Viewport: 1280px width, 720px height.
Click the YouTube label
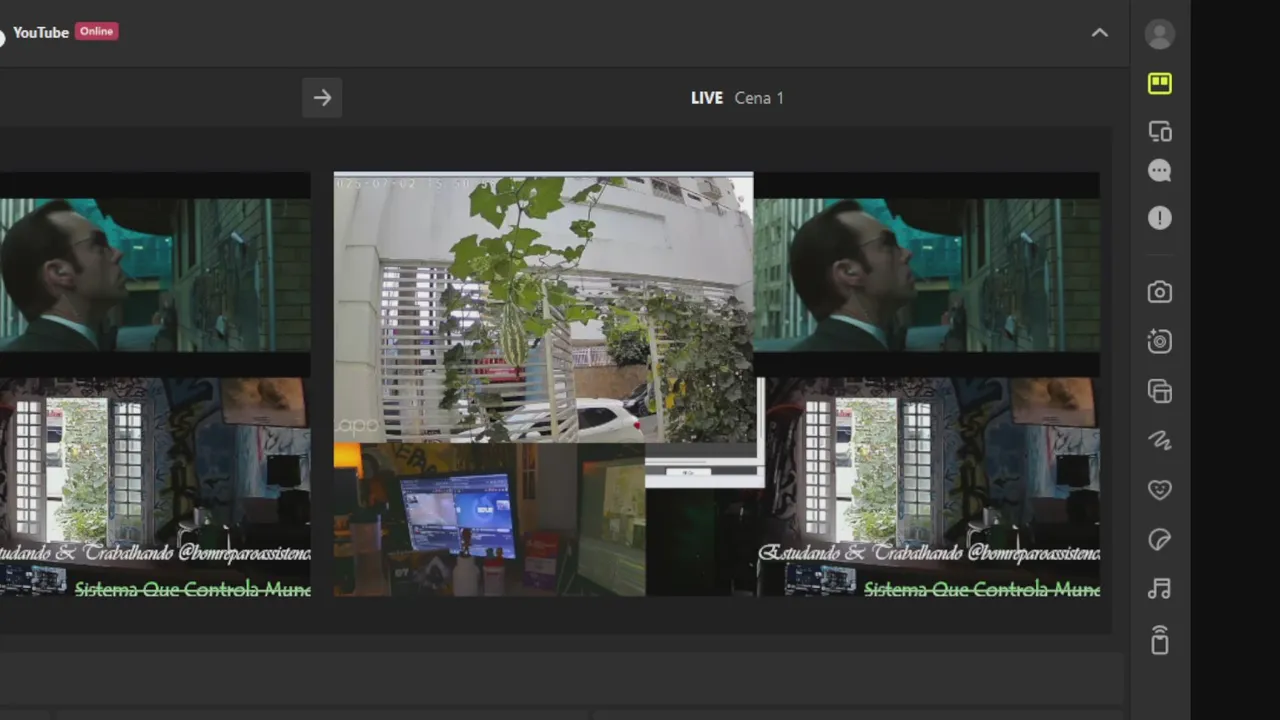(41, 32)
